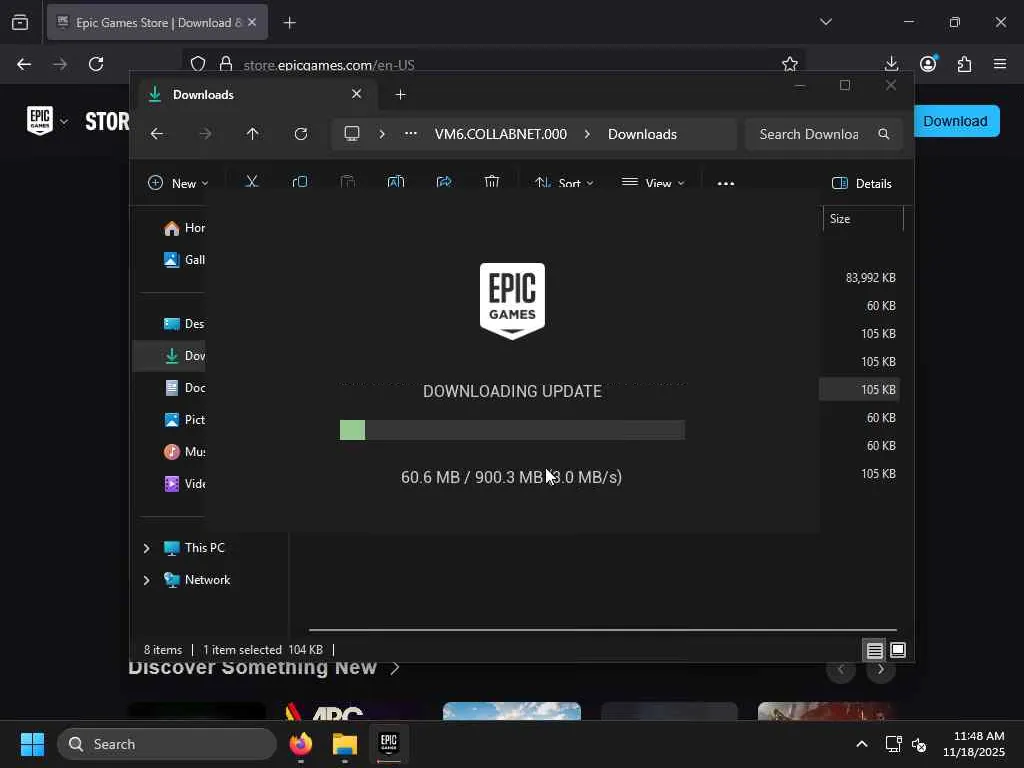The height and width of the screenshot is (768, 1024).
Task: Click the Share icon in Explorer toolbar
Action: pos(444,182)
